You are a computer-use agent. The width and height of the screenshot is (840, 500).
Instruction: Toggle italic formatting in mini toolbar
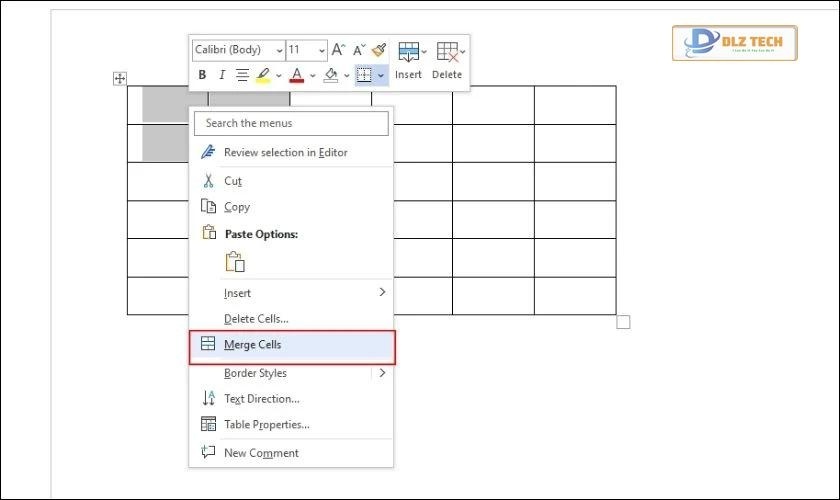(x=222, y=75)
